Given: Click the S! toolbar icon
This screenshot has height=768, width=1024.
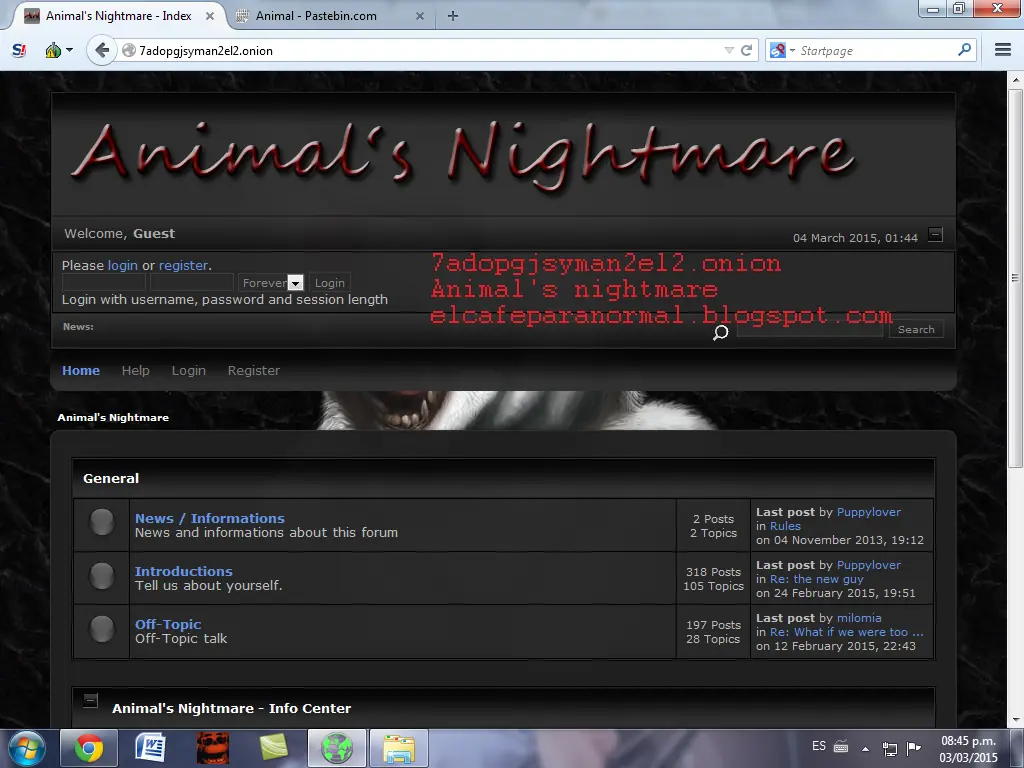Looking at the screenshot, I should tap(19, 50).
